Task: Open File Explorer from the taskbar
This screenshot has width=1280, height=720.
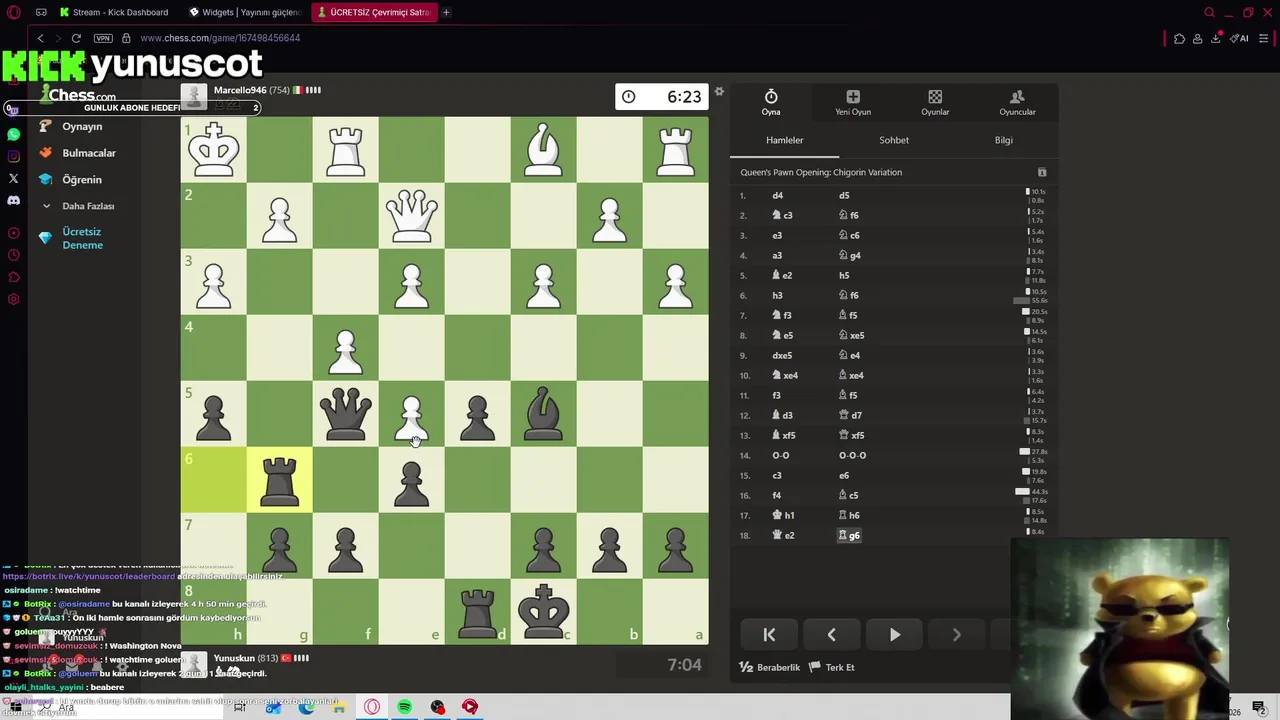Action: (339, 707)
